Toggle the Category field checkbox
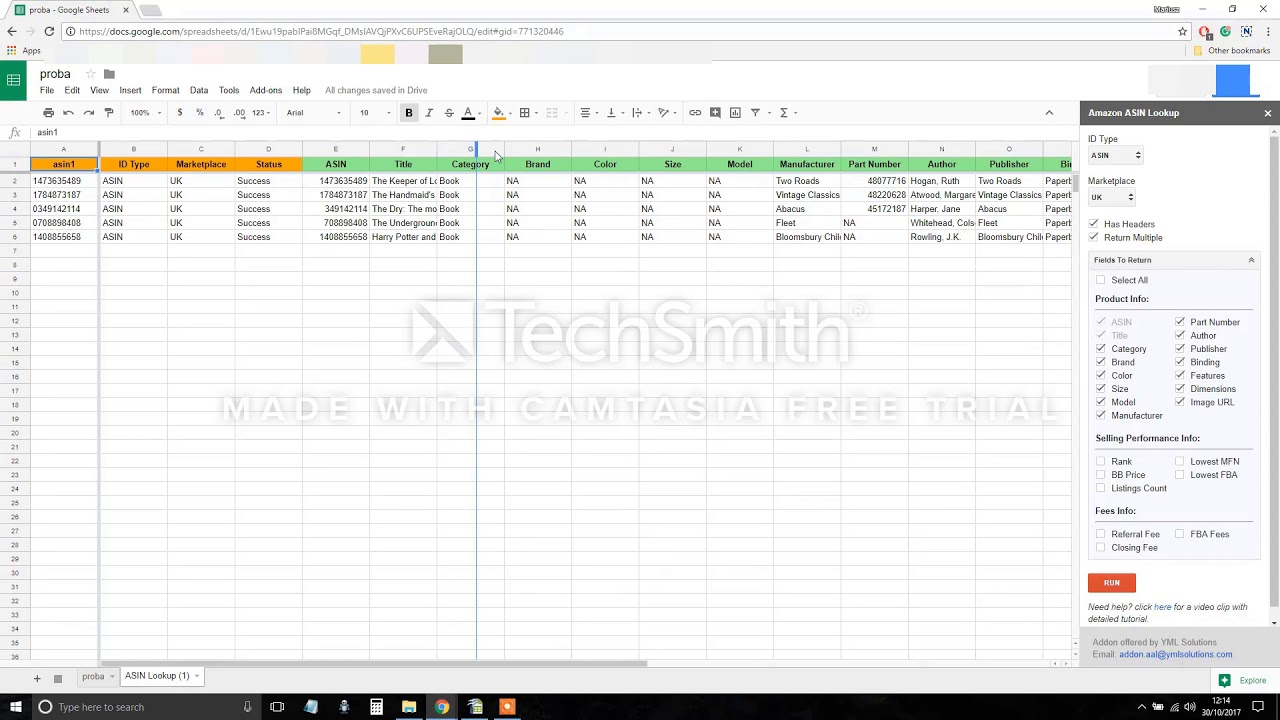Viewport: 1280px width, 720px height. point(1101,349)
